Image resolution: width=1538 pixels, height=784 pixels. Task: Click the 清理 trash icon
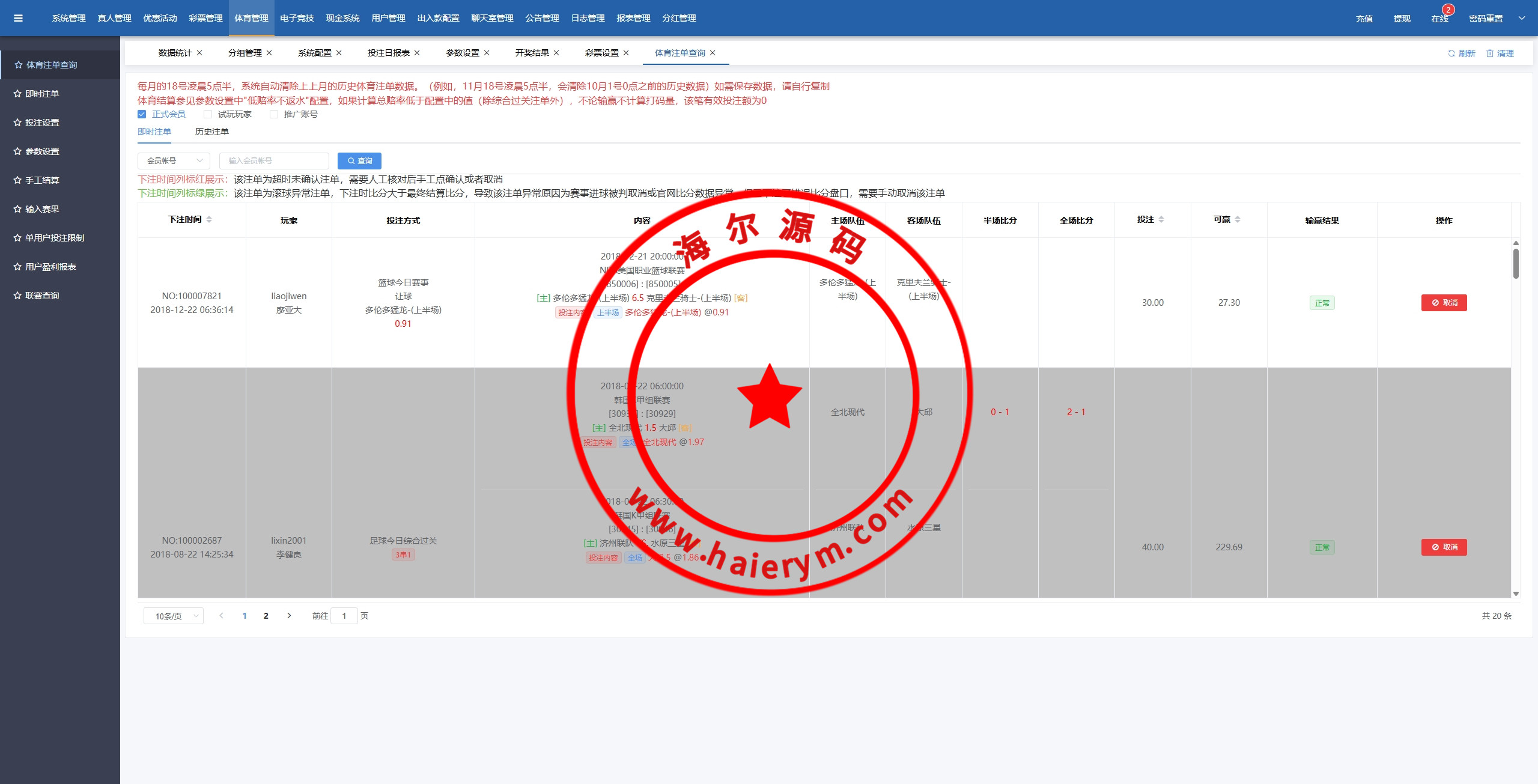[1489, 53]
